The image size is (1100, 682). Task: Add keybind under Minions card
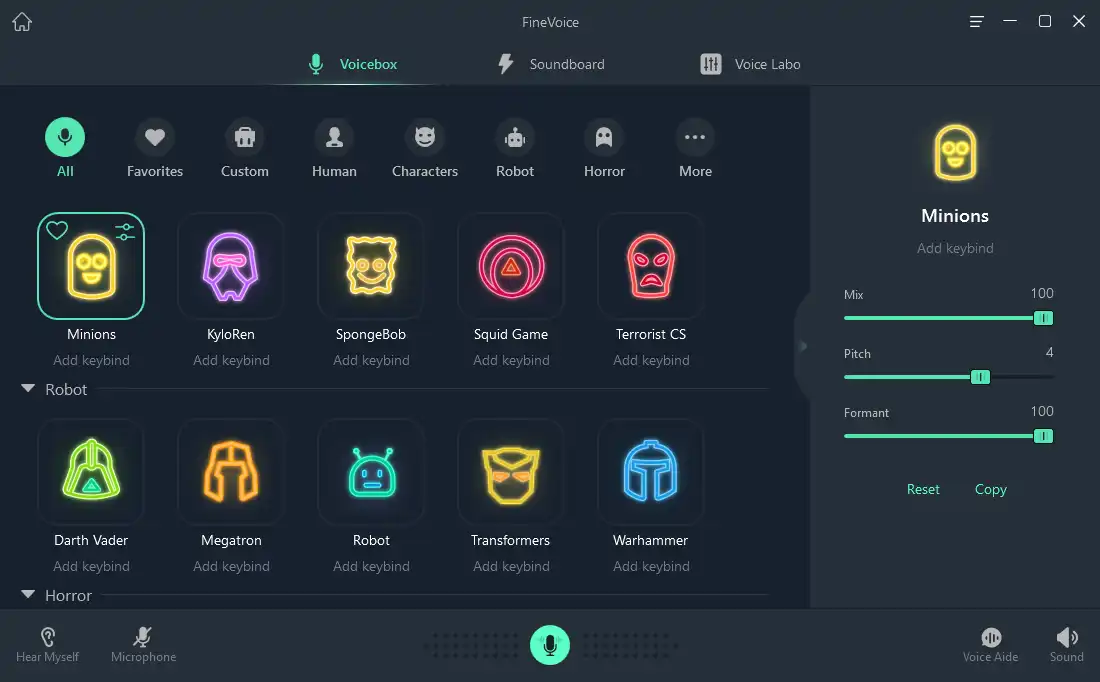[91, 360]
